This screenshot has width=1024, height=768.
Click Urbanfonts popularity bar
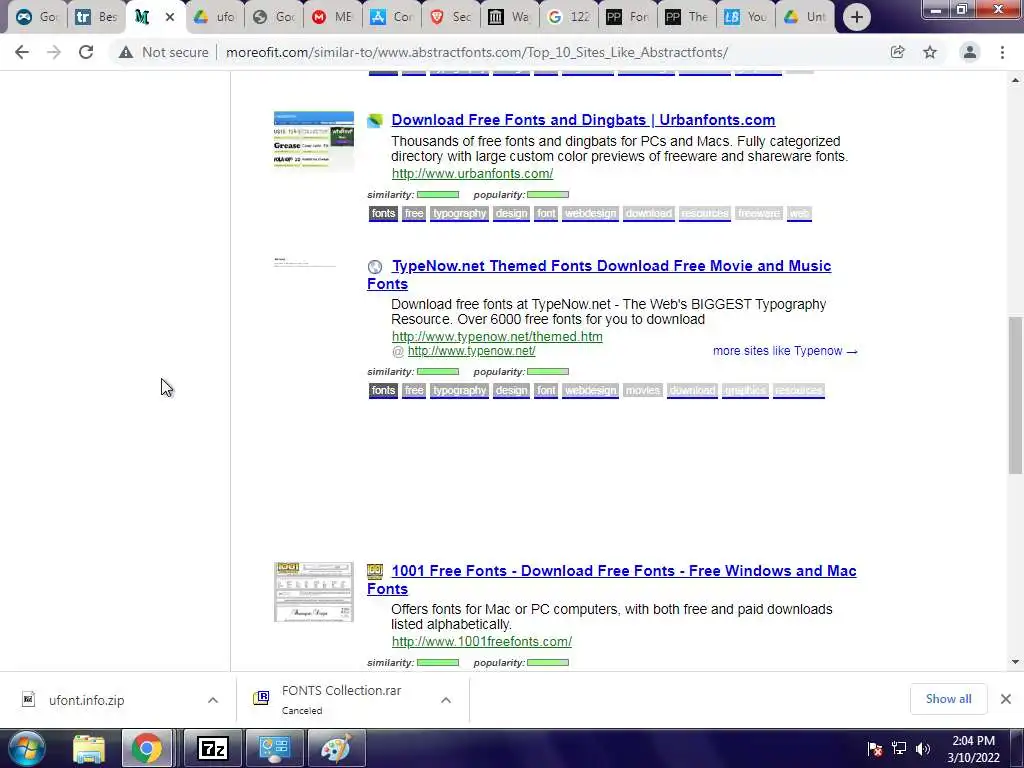click(x=548, y=195)
